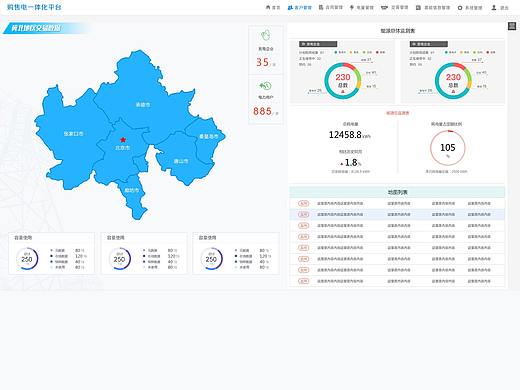The width and height of the screenshot is (520, 390).
Task: Click the green user icon above 885
Action: tap(265, 86)
